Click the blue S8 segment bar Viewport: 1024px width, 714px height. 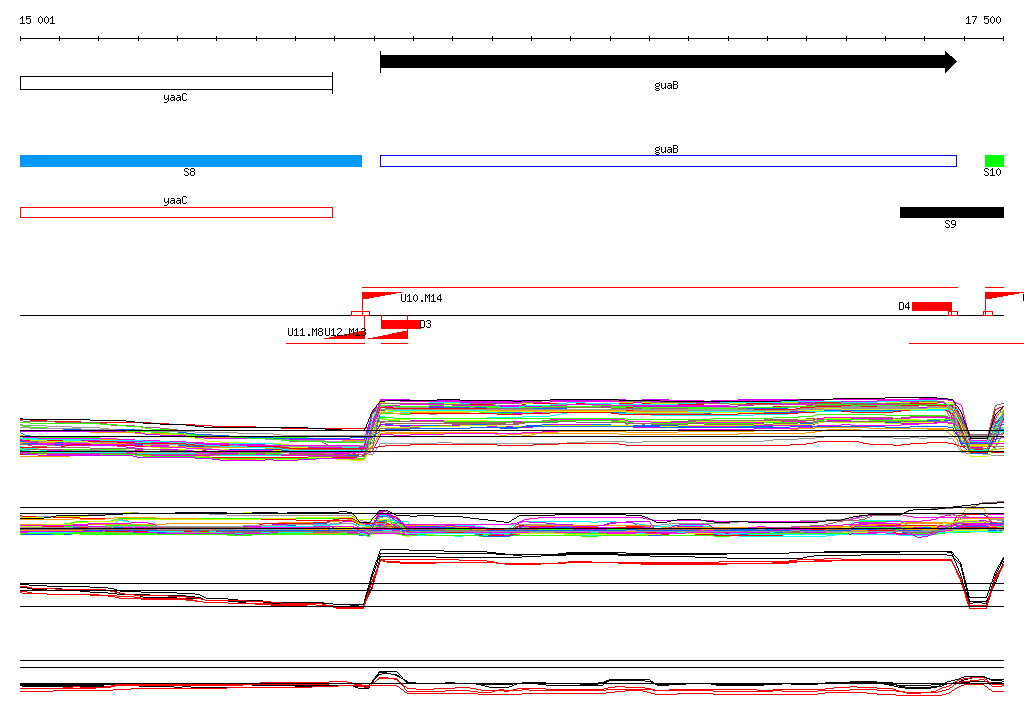pyautogui.click(x=191, y=161)
